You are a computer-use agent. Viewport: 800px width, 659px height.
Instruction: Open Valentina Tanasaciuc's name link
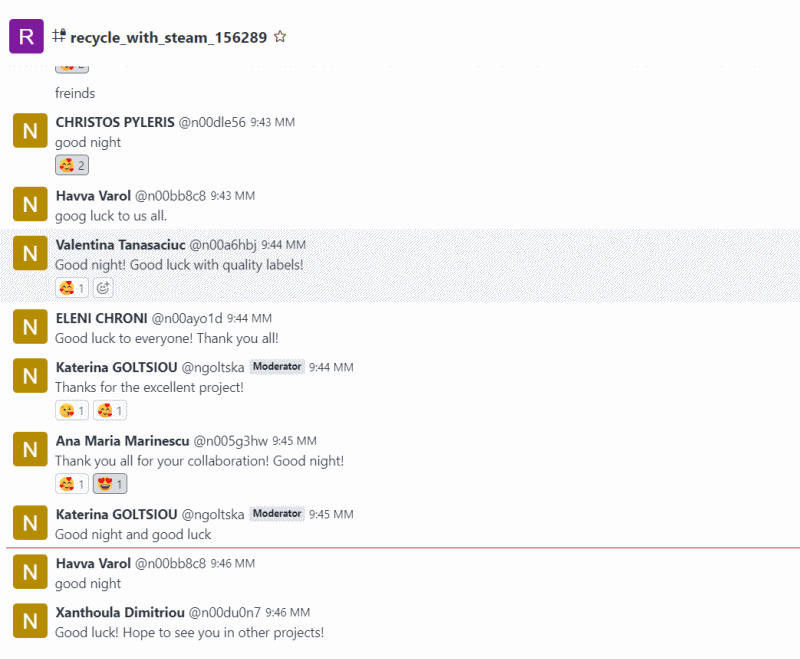120,245
